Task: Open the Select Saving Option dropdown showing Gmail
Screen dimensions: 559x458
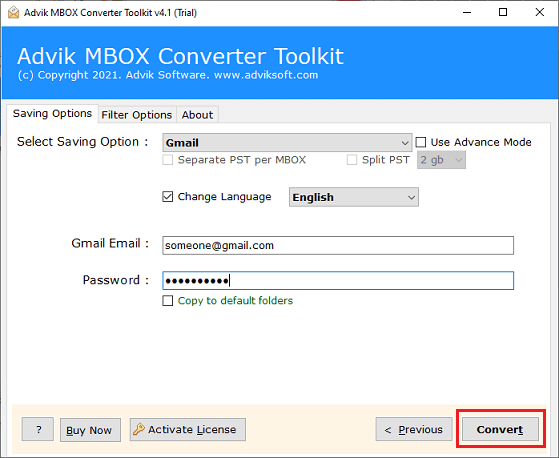Action: click(x=287, y=143)
